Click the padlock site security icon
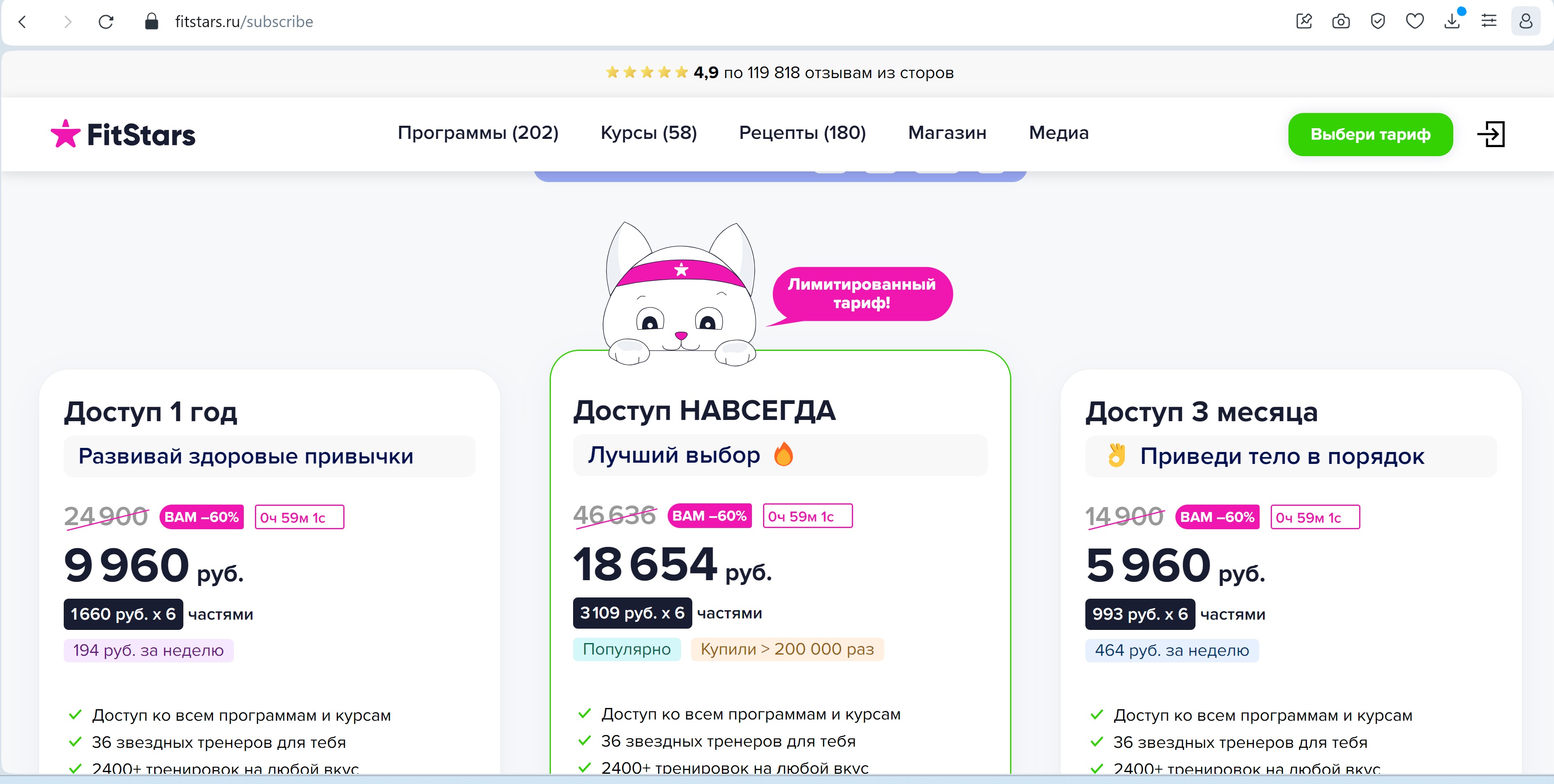The image size is (1554, 784). click(151, 22)
